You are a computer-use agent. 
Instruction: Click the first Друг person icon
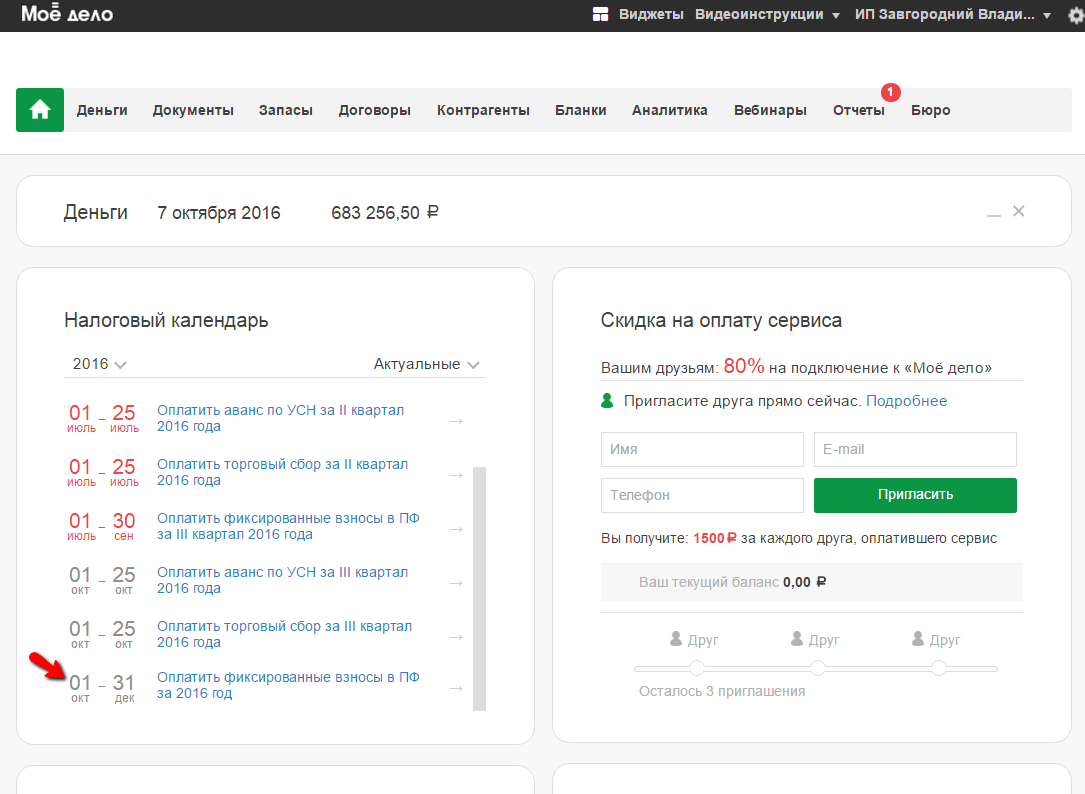pyautogui.click(x=676, y=638)
